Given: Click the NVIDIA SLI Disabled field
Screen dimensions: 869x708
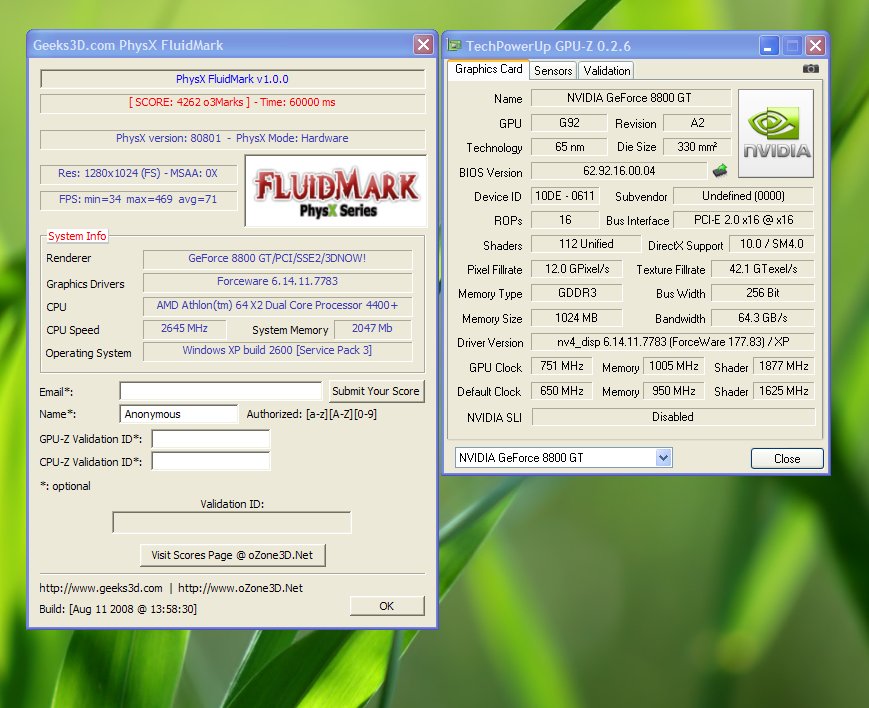Looking at the screenshot, I should [673, 417].
